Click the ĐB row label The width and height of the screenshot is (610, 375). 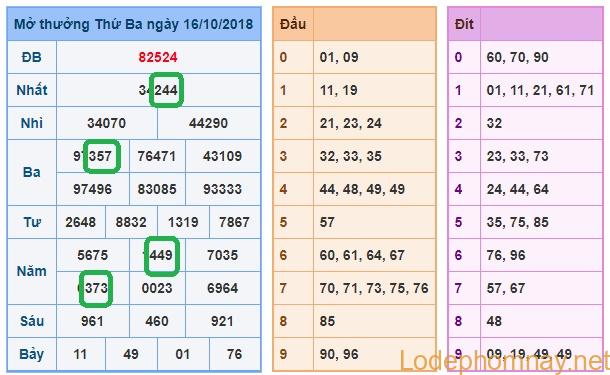[32, 57]
